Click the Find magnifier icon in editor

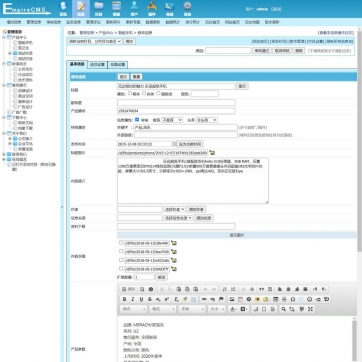point(283,309)
